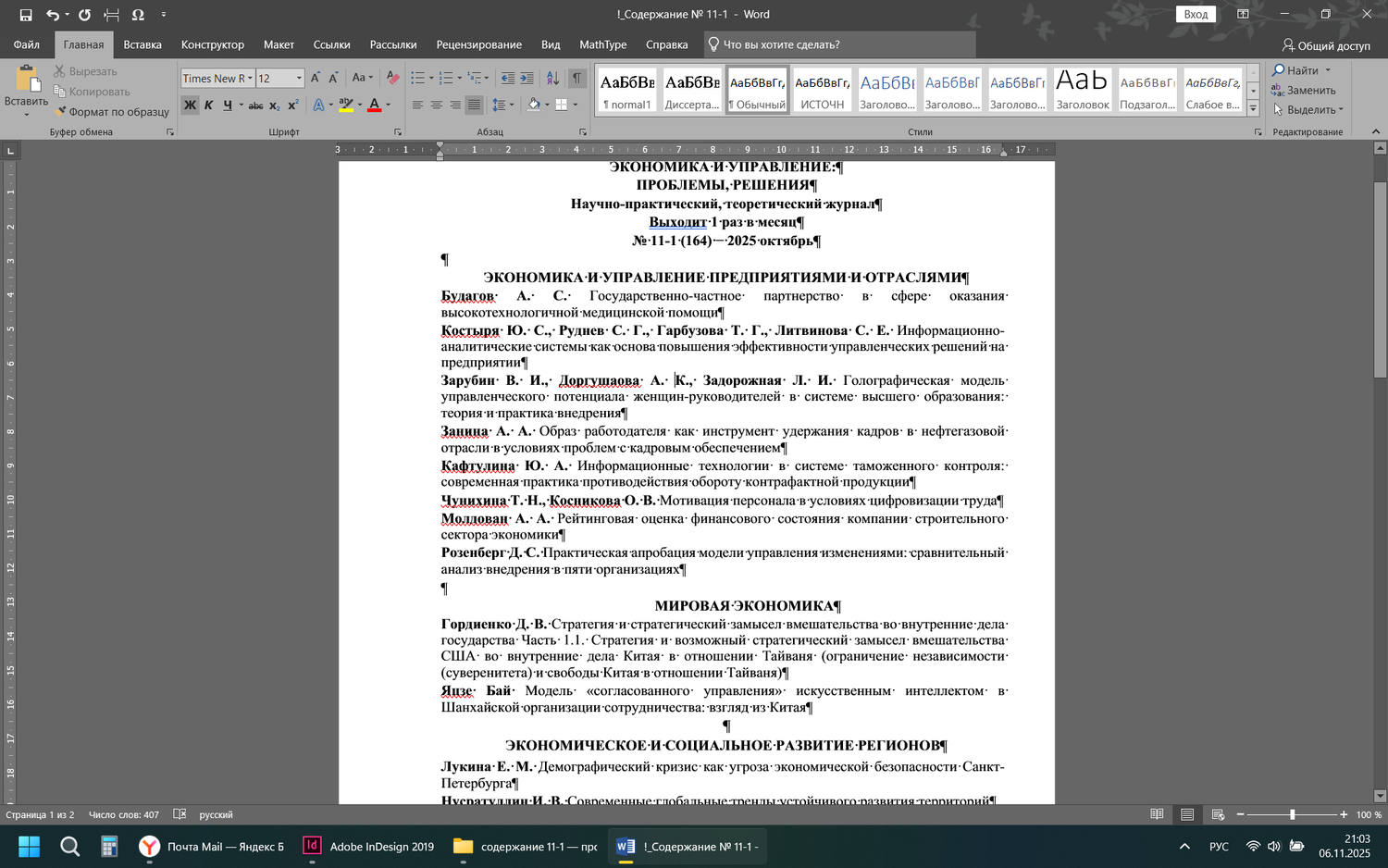Expand the styles gallery with the More arrow
The height and width of the screenshot is (868, 1388).
[1253, 109]
